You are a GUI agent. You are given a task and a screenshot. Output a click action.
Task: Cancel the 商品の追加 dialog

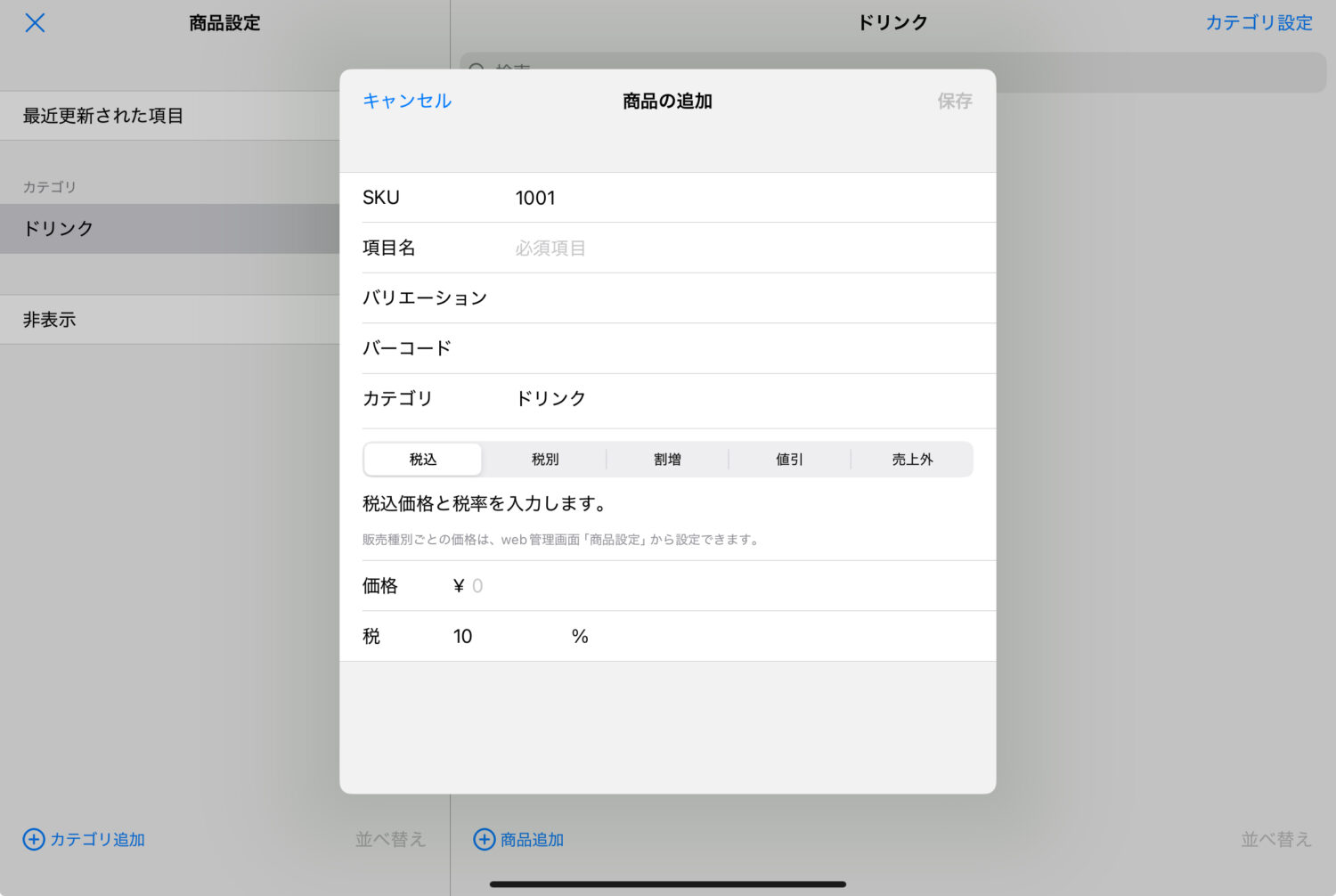point(407,101)
